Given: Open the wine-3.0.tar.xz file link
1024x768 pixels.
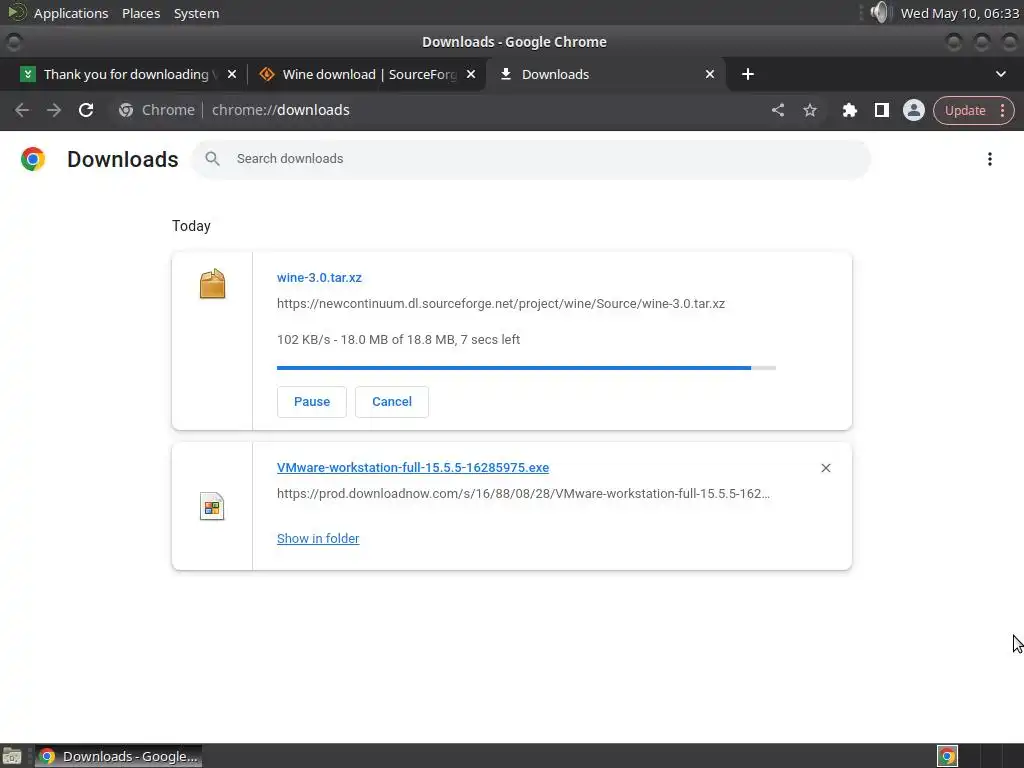Looking at the screenshot, I should (x=319, y=278).
